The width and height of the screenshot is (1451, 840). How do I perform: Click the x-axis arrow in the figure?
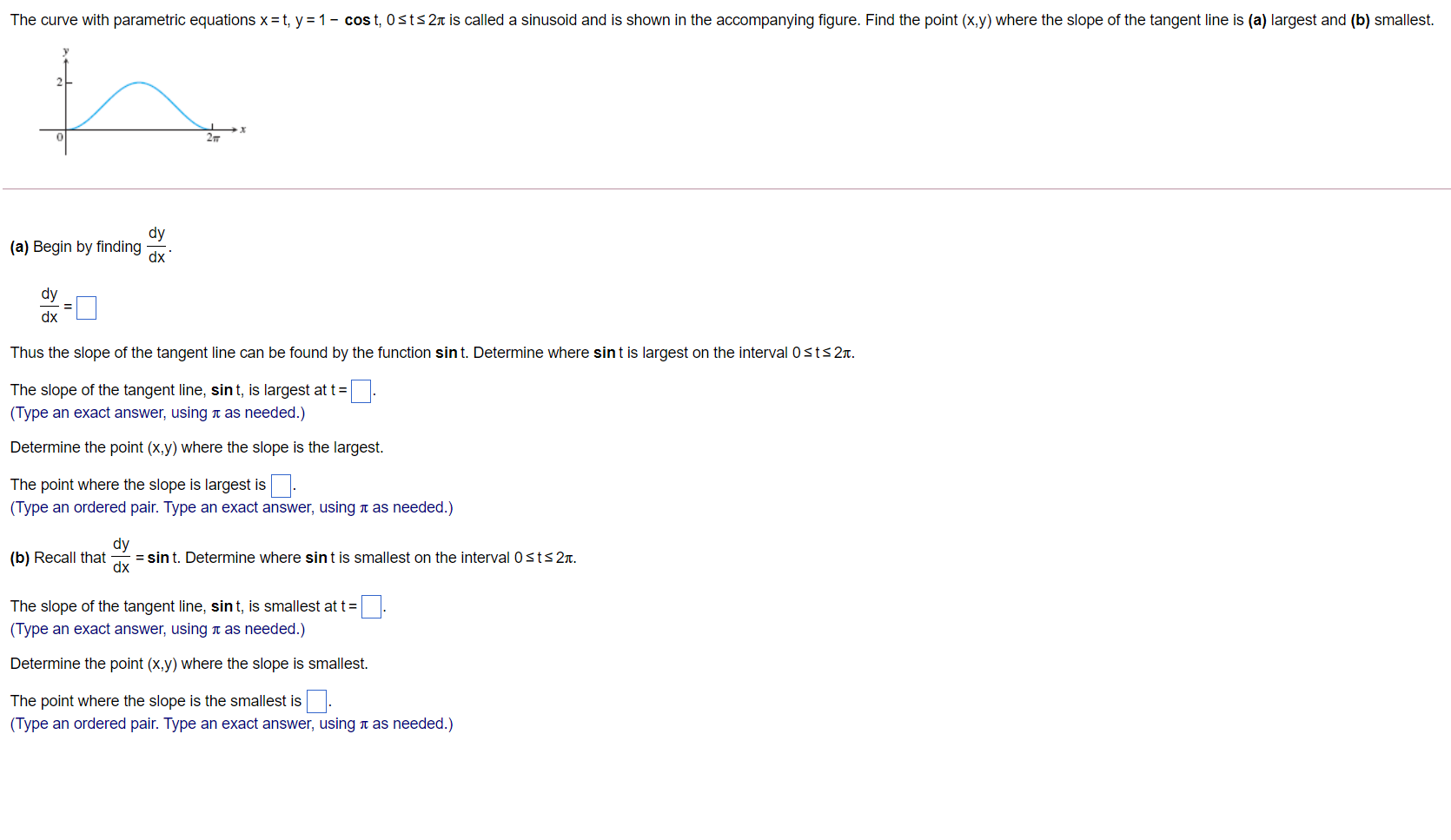(235, 130)
